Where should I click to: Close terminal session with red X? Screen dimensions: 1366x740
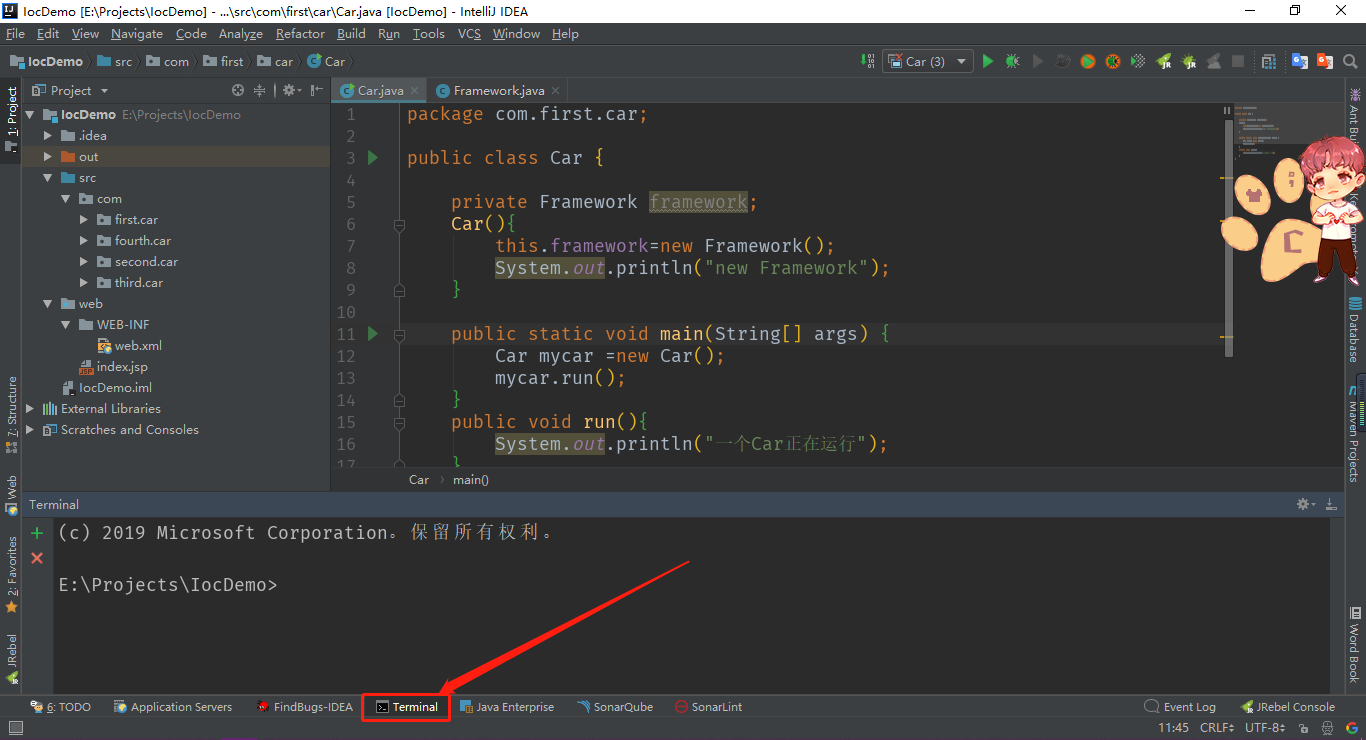[37, 558]
